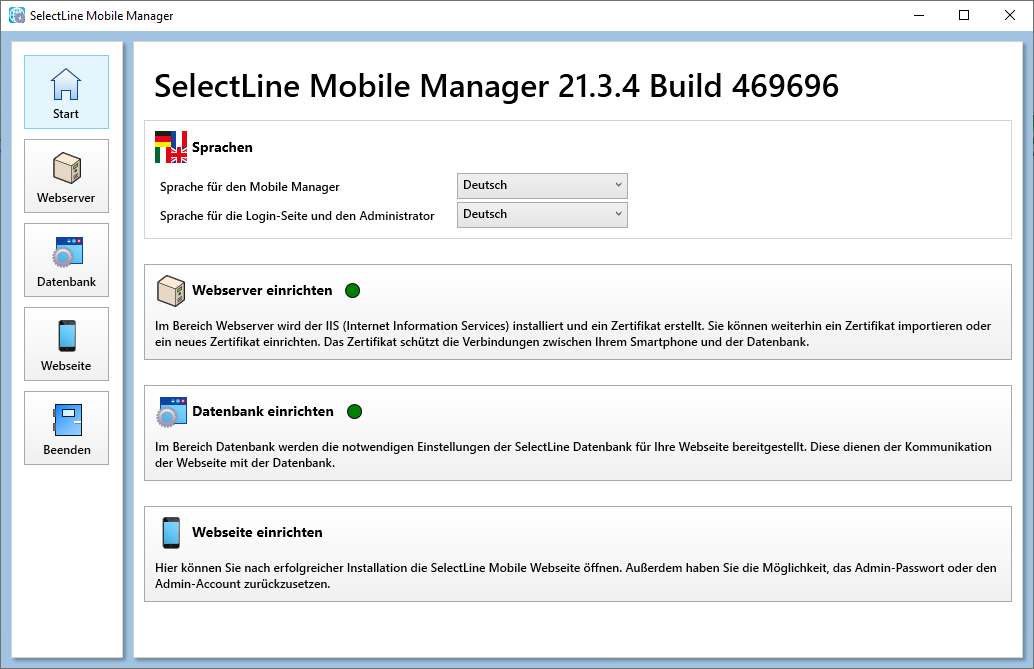1034x669 pixels.
Task: Click green status indicator next to Webserver einrichten
Action: point(353,290)
